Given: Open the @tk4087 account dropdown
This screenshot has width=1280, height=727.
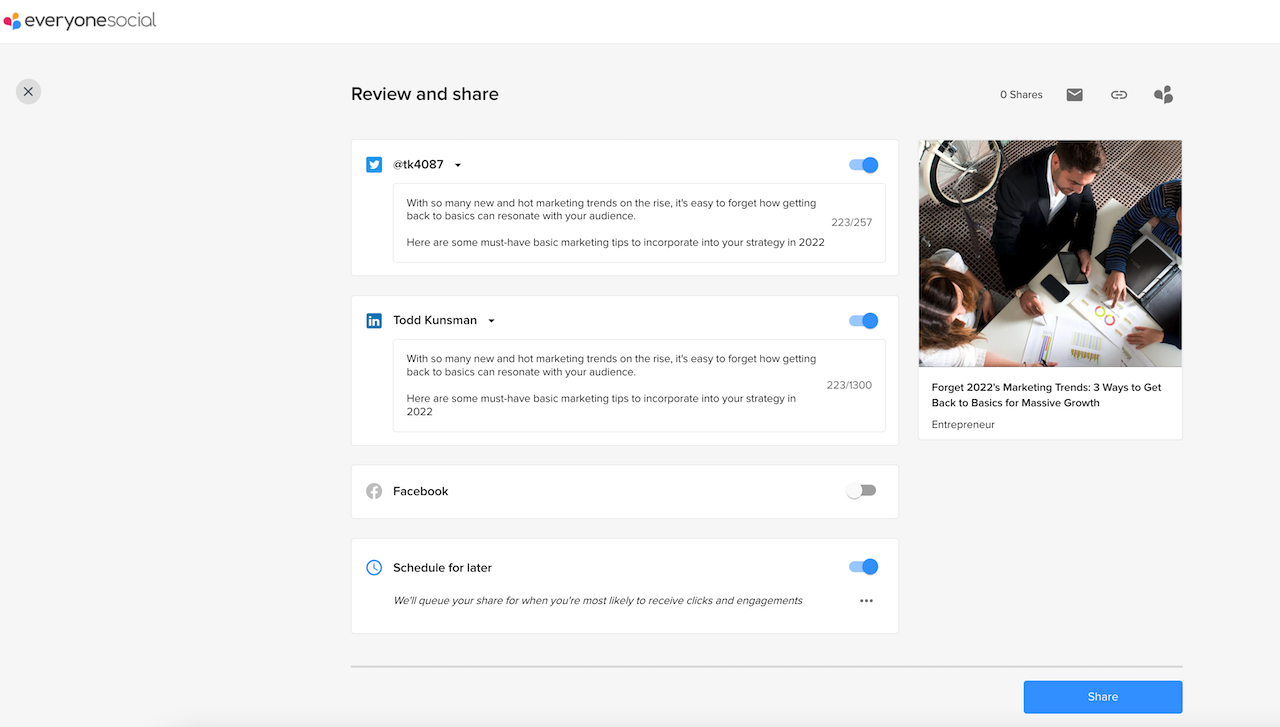Looking at the screenshot, I should coord(457,164).
